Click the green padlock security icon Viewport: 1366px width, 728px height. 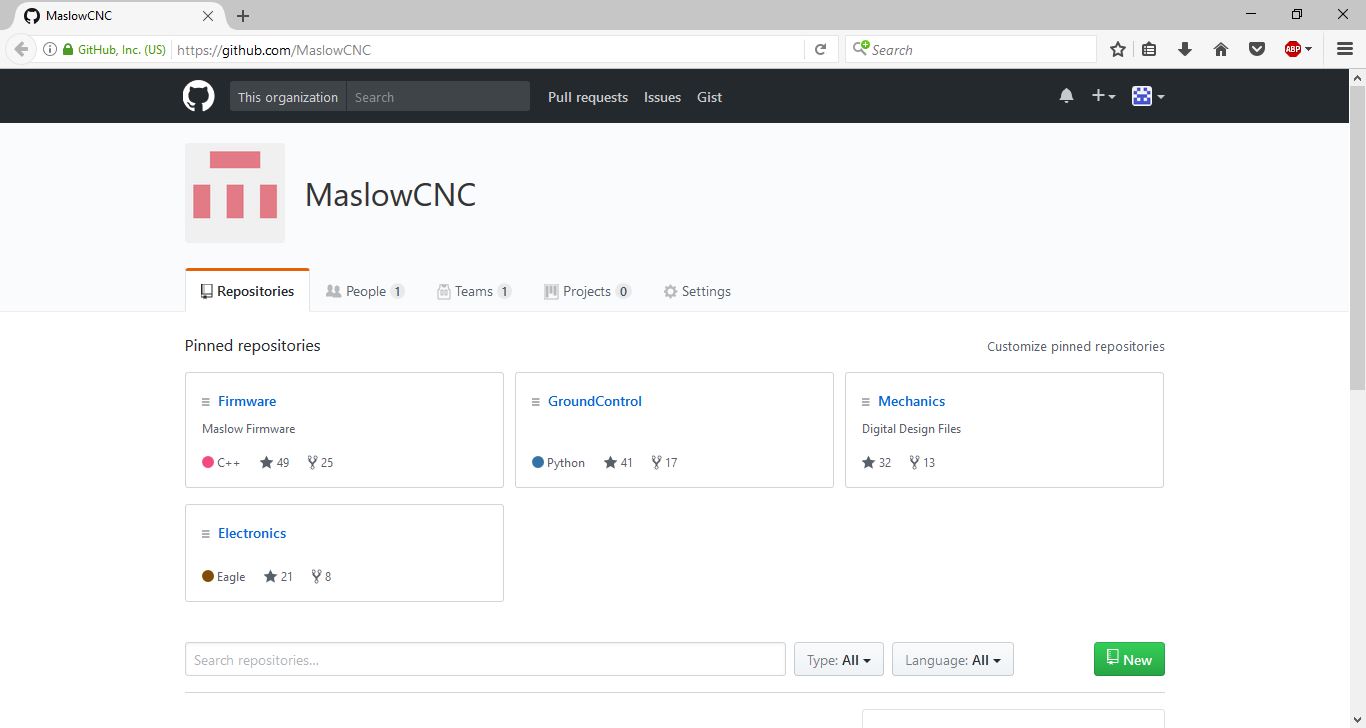click(68, 49)
